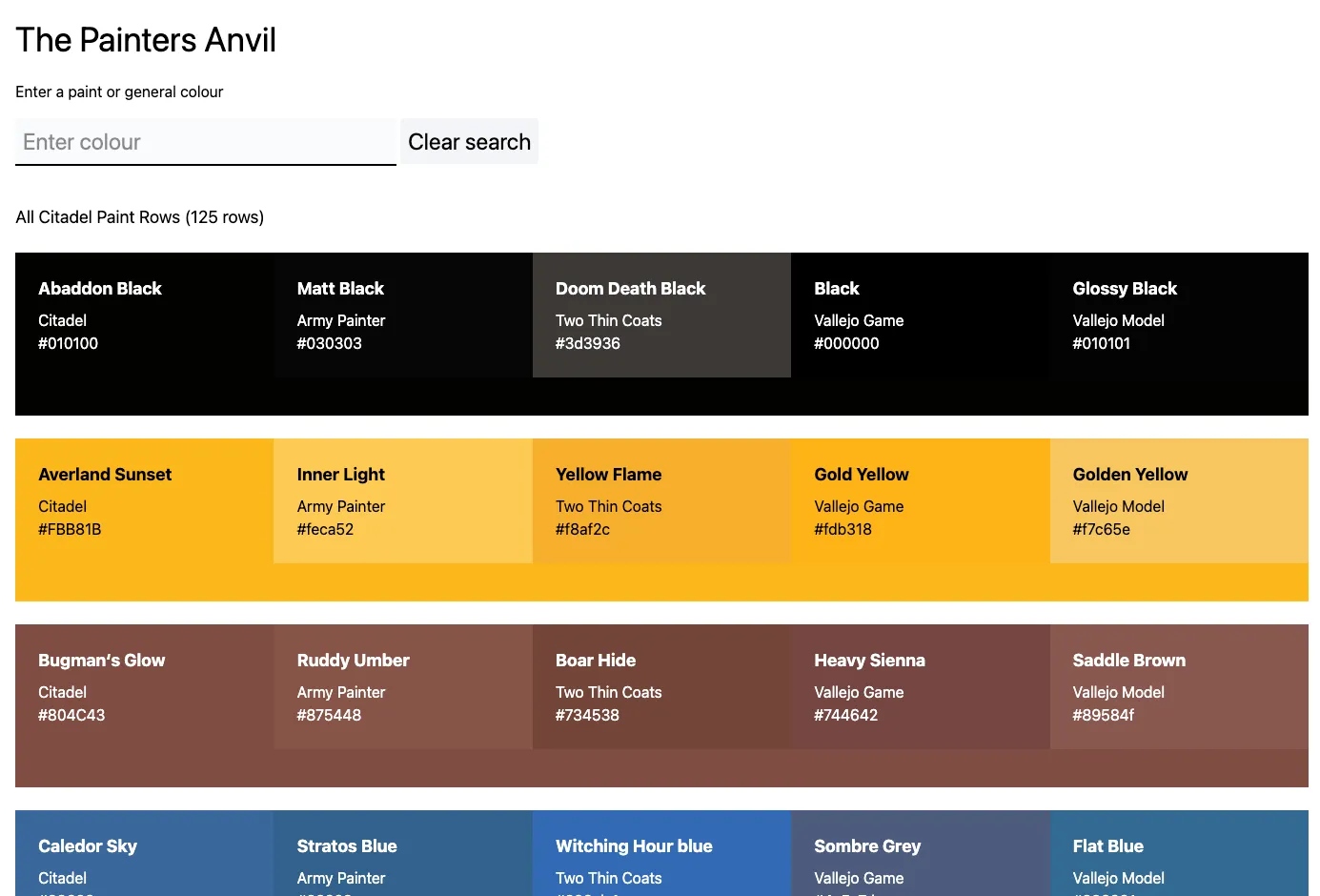1320x896 pixels.
Task: Pick the Gold Yellow Vallejo Game swatch
Action: 920,501
